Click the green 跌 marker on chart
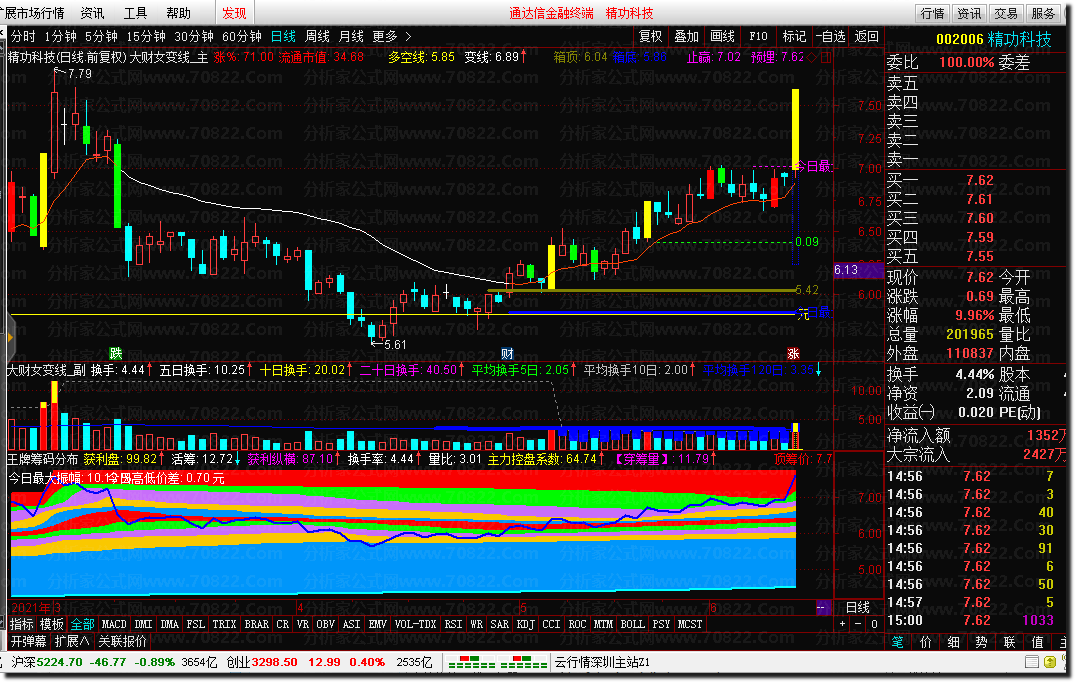Image resolution: width=1076 pixels, height=682 pixels. click(115, 353)
